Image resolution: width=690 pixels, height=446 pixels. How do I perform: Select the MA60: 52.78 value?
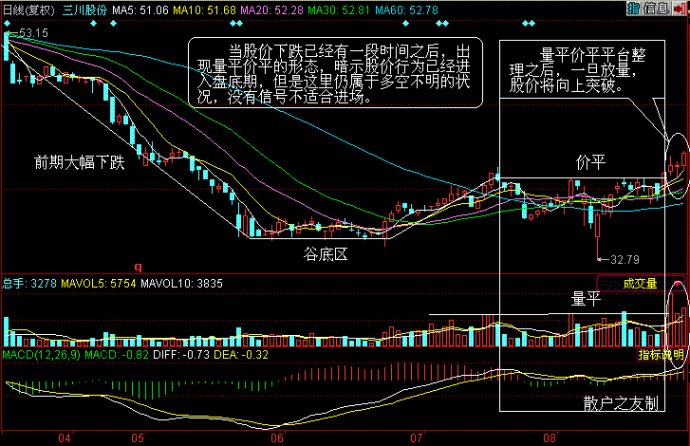(406, 10)
